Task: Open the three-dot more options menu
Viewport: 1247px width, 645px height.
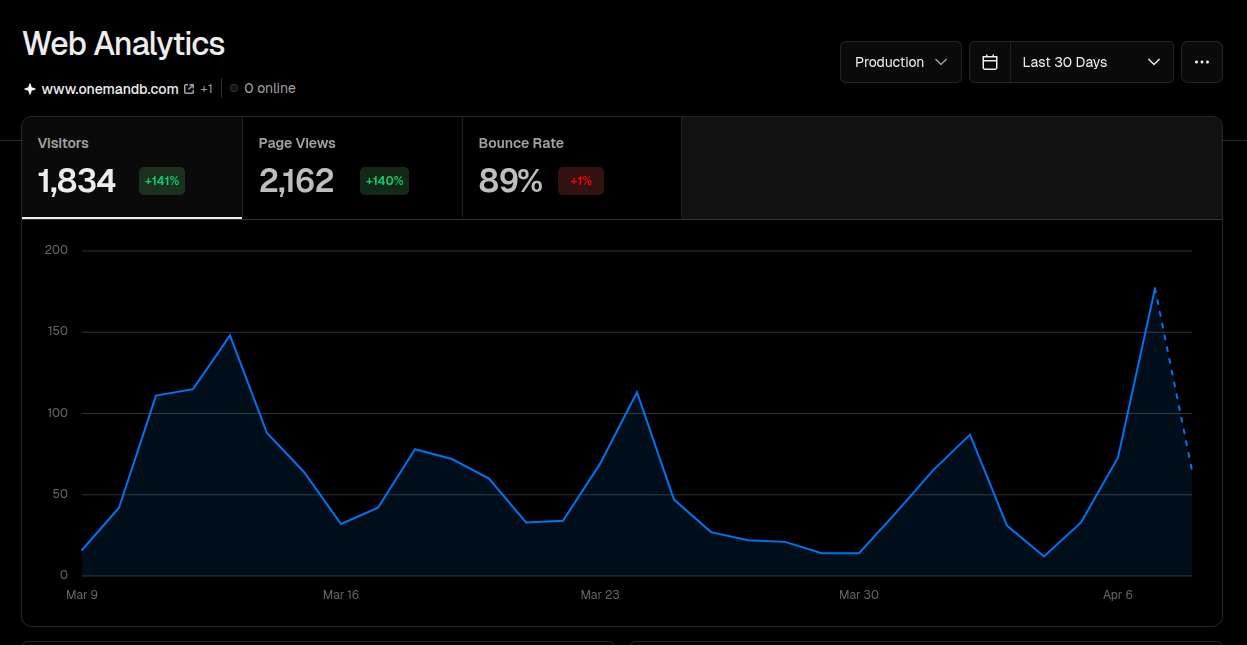Action: click(x=1202, y=62)
